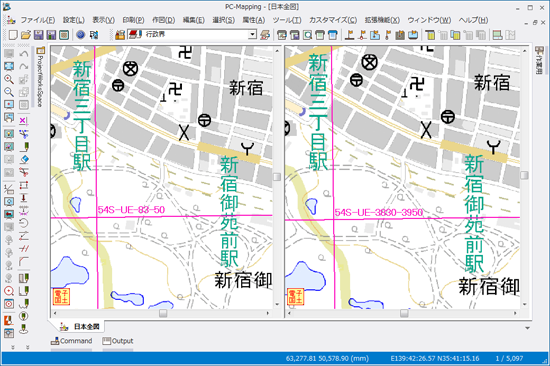The height and width of the screenshot is (366, 550).
Task: Click the 新宿御苑前駅 label in right map
Action: [x=474, y=214]
